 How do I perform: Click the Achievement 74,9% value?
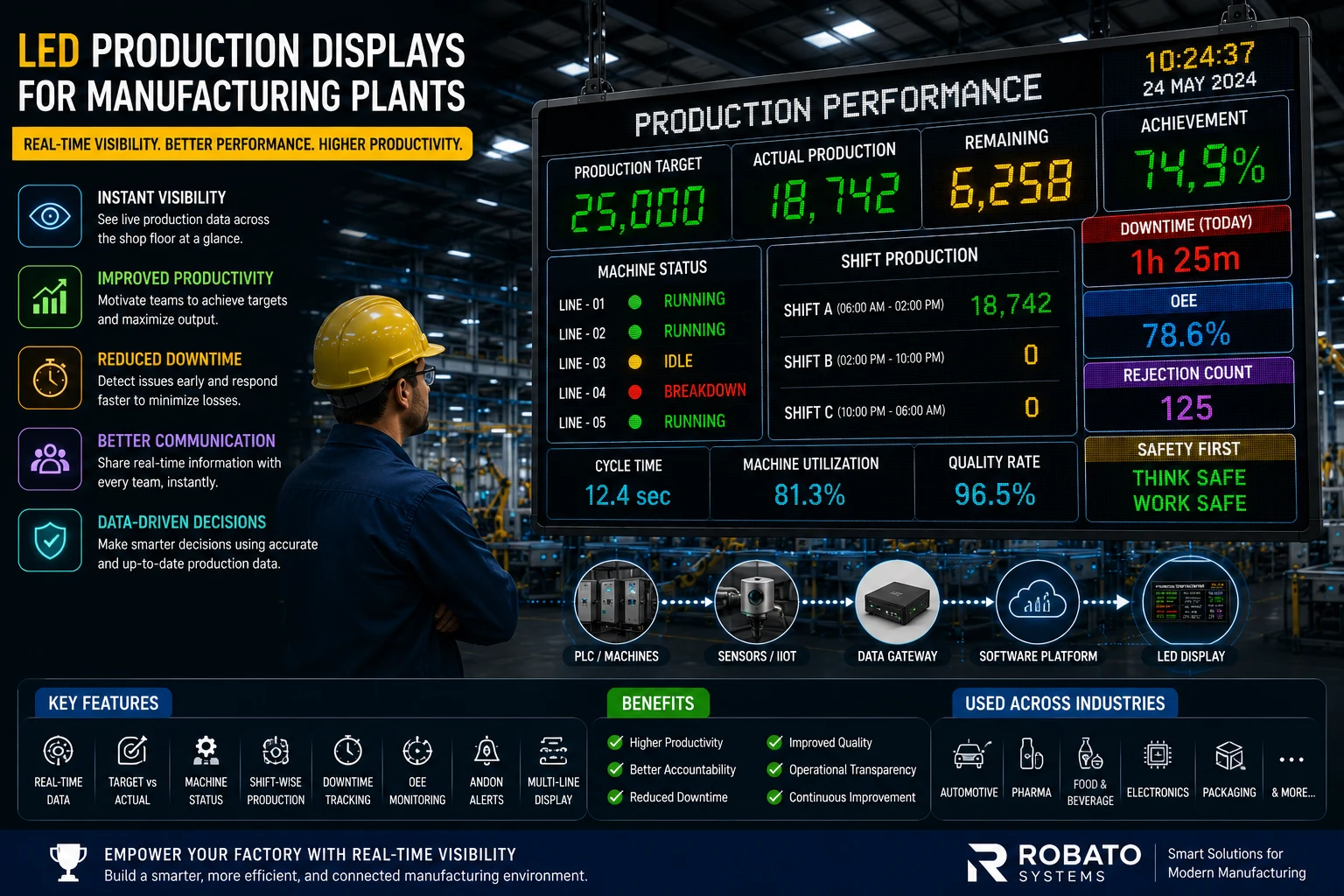[x=1200, y=167]
